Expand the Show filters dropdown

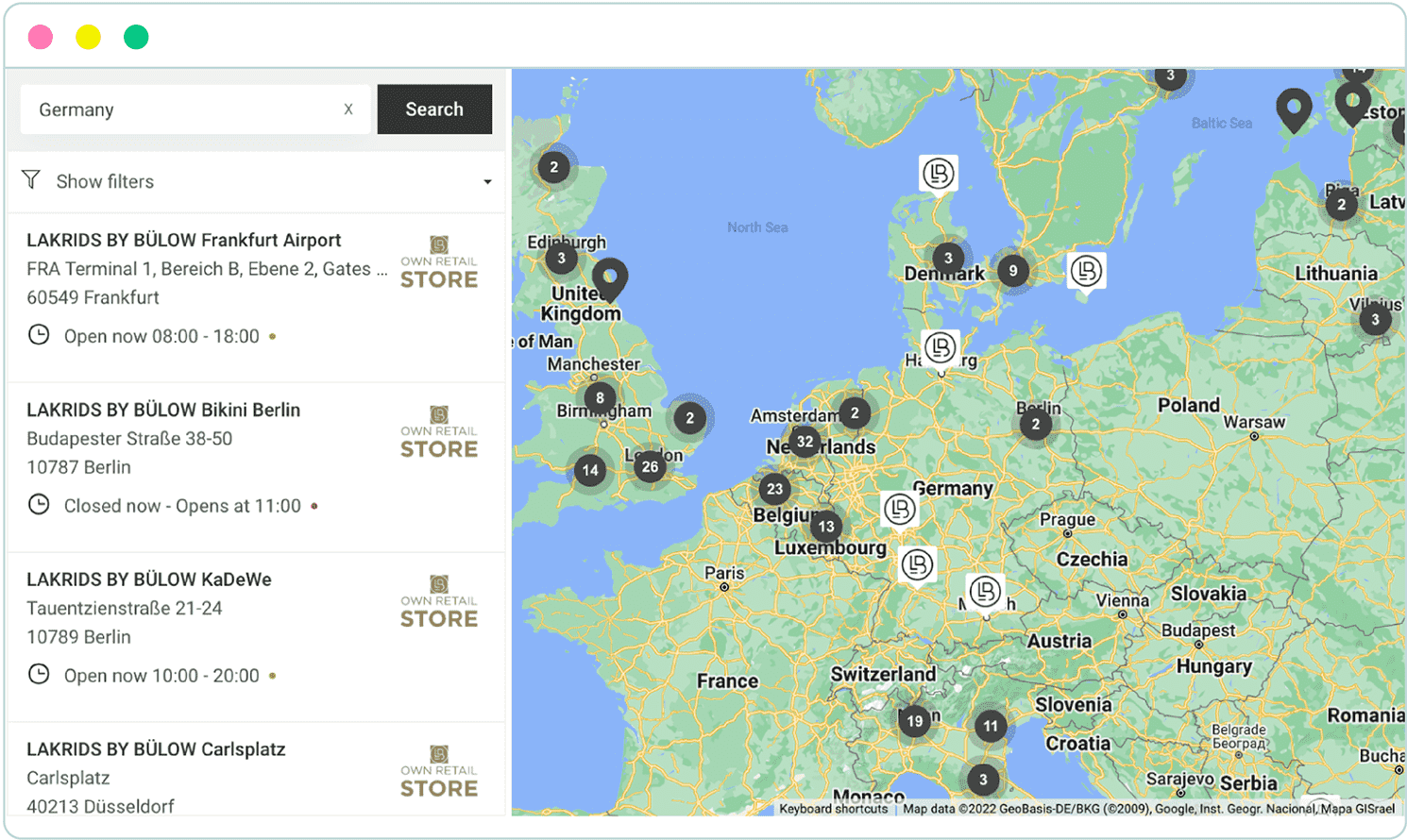click(106, 180)
